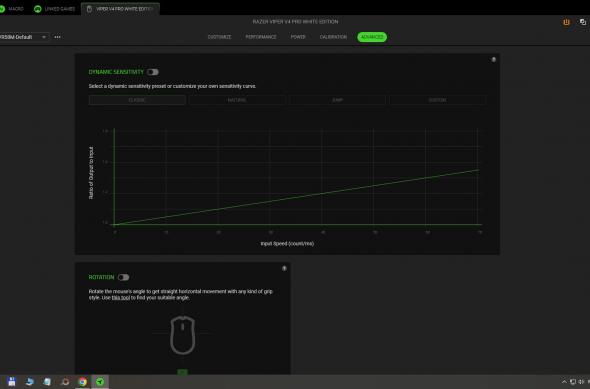Click the volume icon in system tray
The image size is (590, 389).
581,382
